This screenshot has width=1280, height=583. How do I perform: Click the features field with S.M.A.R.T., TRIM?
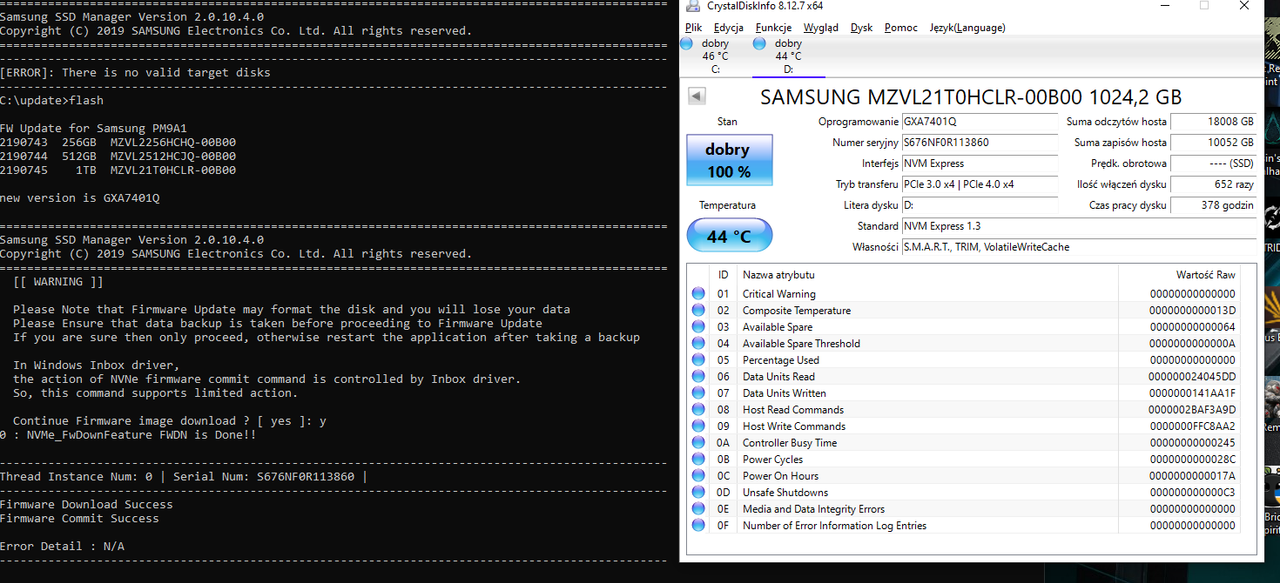pyautogui.click(x=1079, y=247)
